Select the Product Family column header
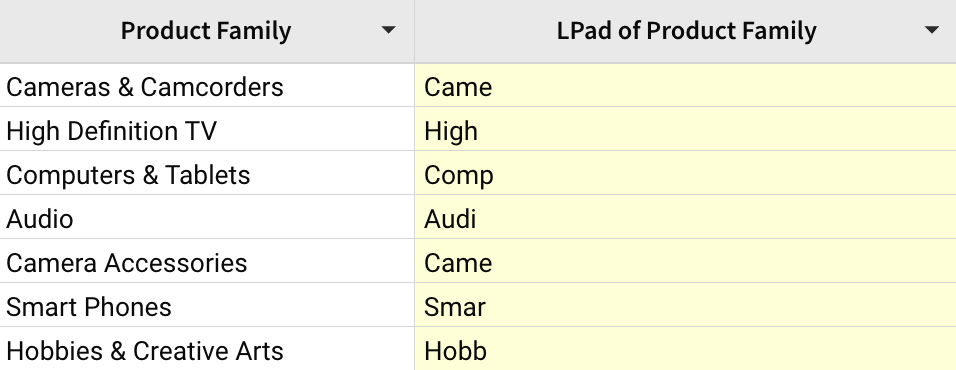 click(x=207, y=31)
